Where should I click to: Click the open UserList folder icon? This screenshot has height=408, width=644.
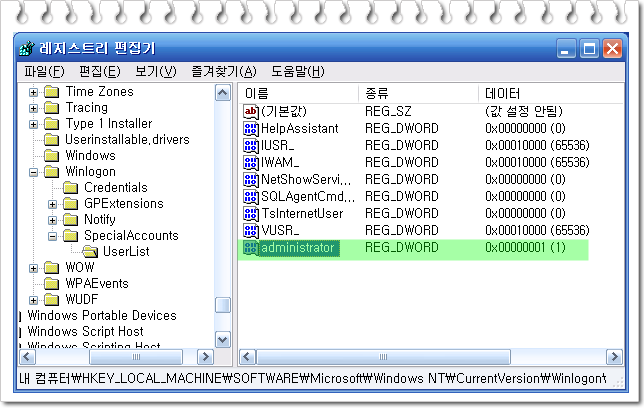coord(90,251)
